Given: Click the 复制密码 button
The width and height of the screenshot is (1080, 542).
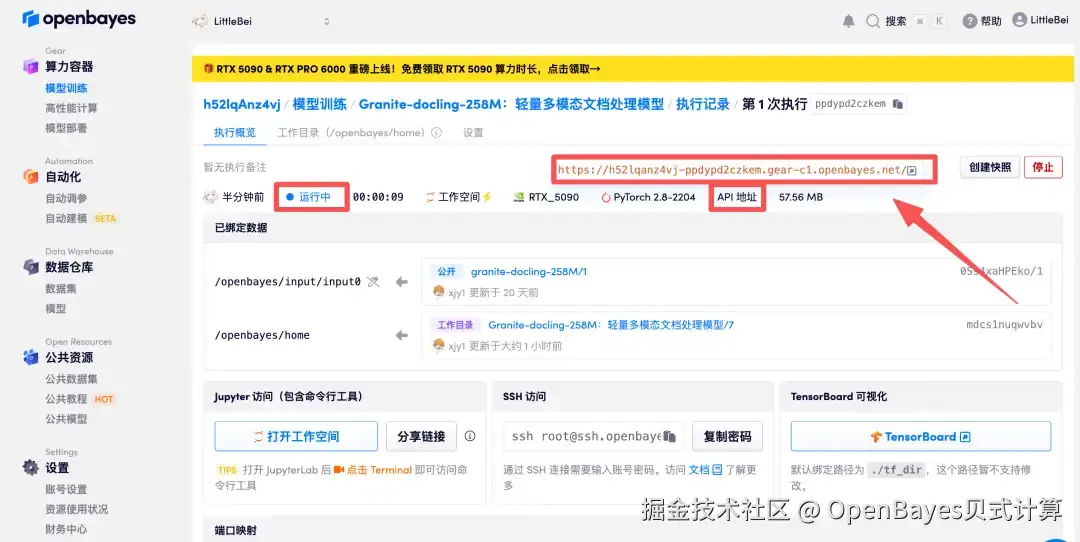Looking at the screenshot, I should coord(727,436).
